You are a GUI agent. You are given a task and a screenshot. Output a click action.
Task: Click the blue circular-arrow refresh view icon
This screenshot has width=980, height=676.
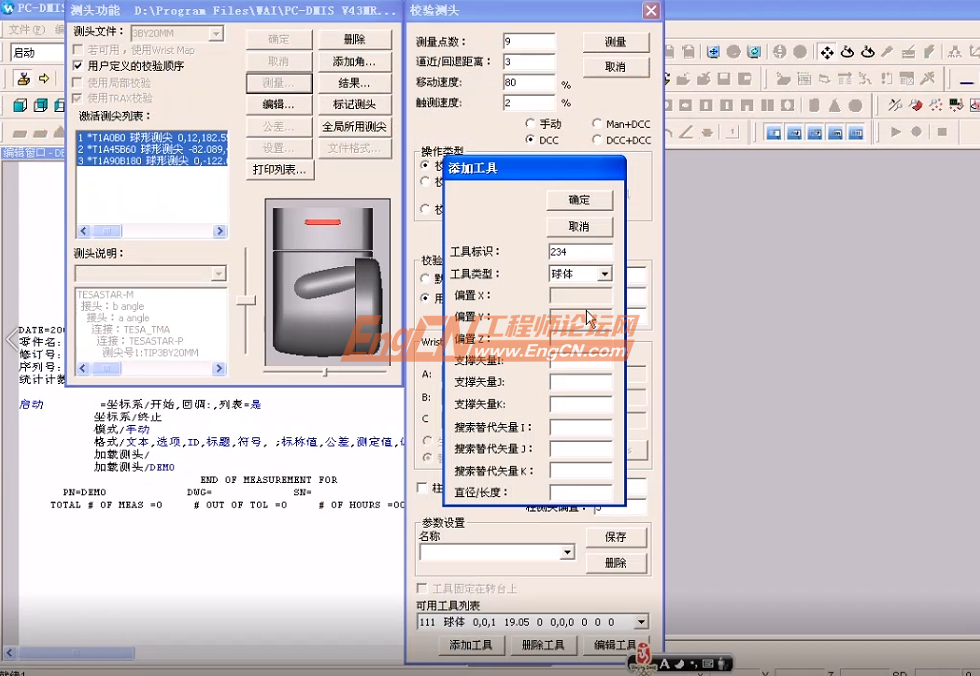point(754,52)
